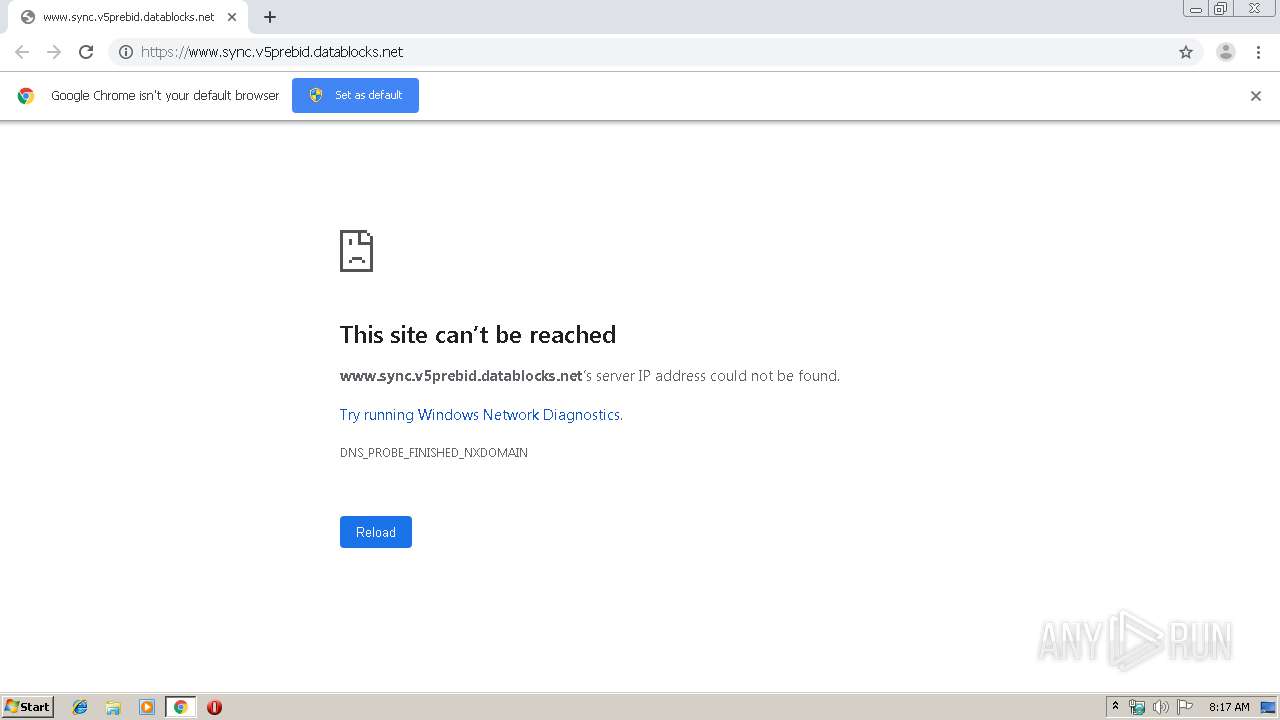Open a new tab with plus icon
This screenshot has height=720, width=1280.
pos(270,17)
